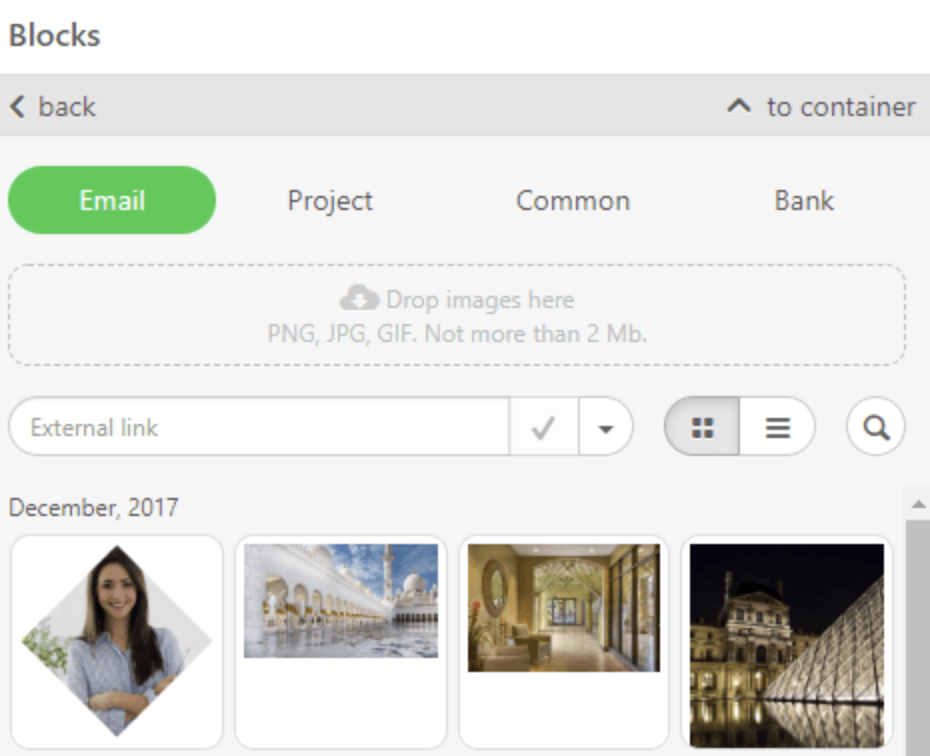Select the white mosque image thumbnail
The image size is (930, 756).
[x=341, y=642]
